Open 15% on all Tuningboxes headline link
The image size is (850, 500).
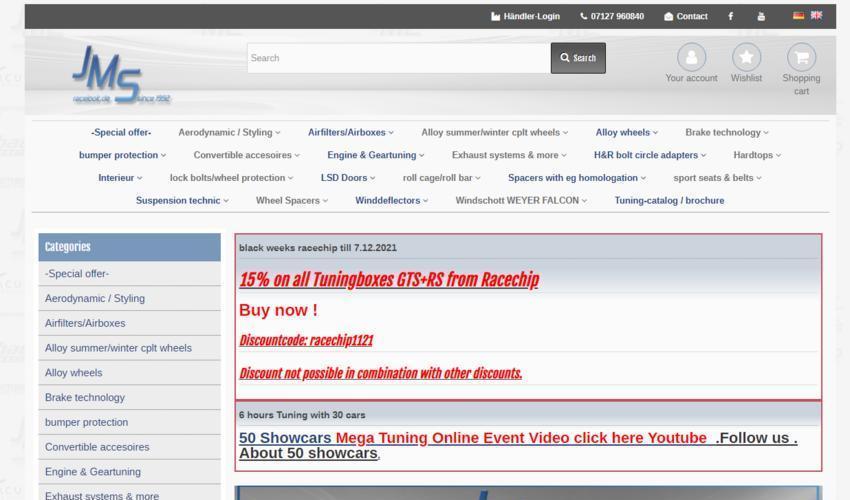coord(389,280)
